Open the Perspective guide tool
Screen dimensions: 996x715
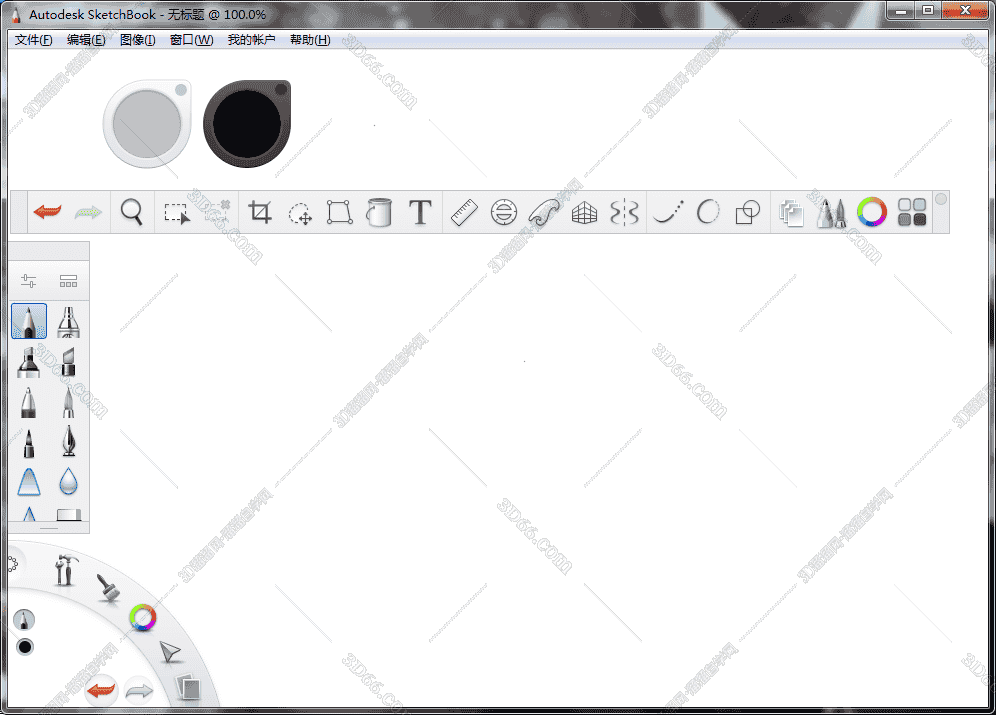(583, 212)
